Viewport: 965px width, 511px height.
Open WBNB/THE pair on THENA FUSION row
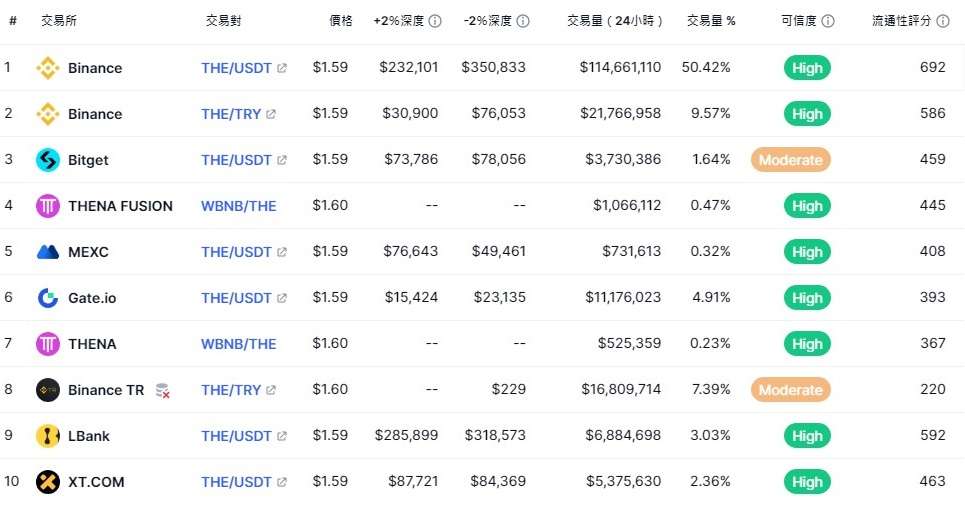(x=239, y=206)
